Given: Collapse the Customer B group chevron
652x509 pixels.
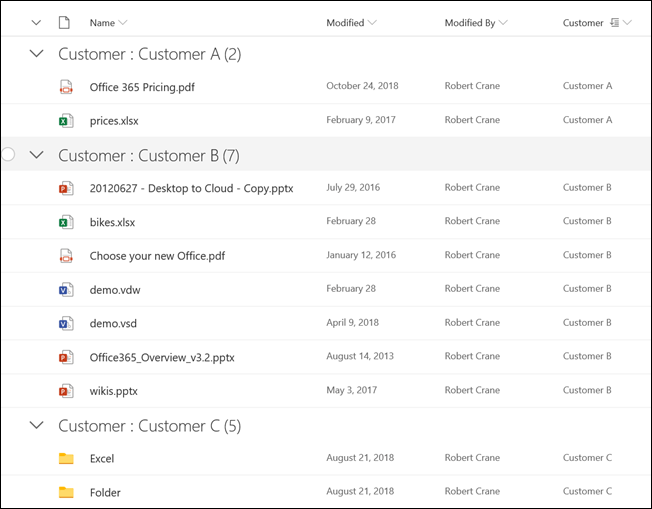Looking at the screenshot, I should 37,155.
